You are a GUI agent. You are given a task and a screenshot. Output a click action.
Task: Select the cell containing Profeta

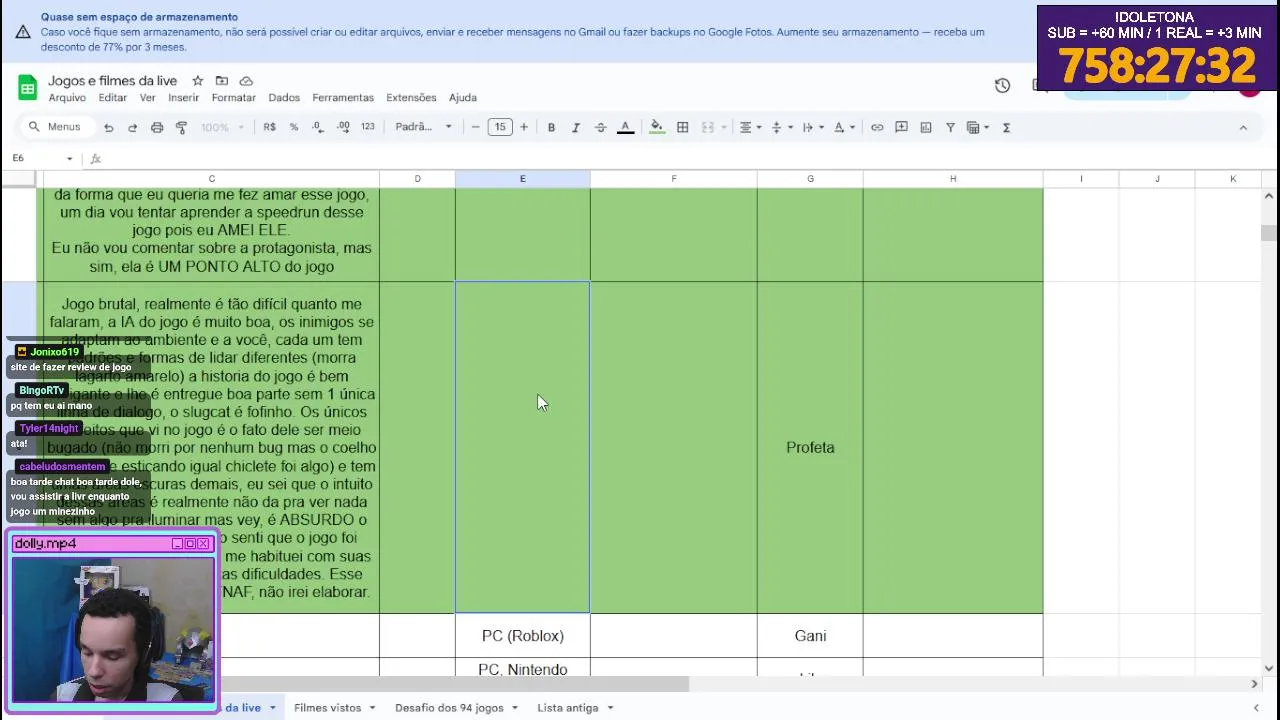coord(810,447)
